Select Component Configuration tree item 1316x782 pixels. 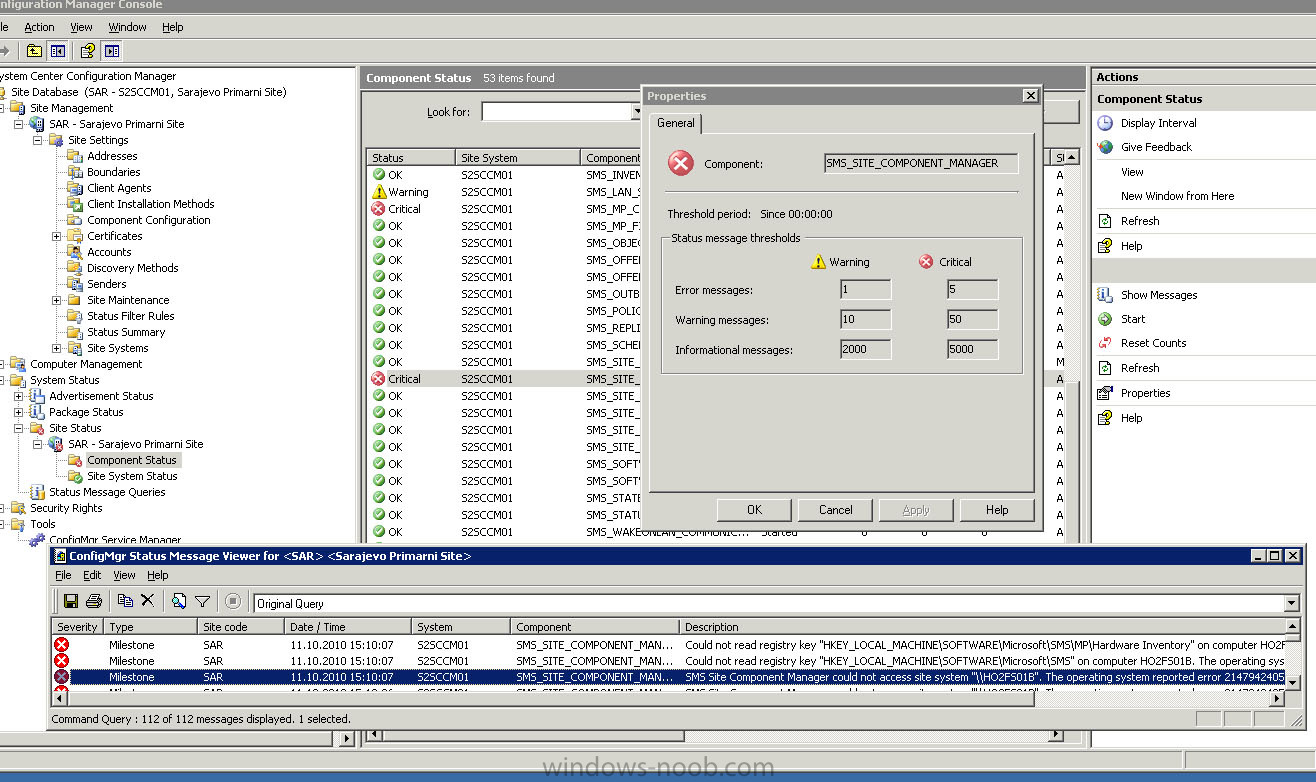pos(148,220)
